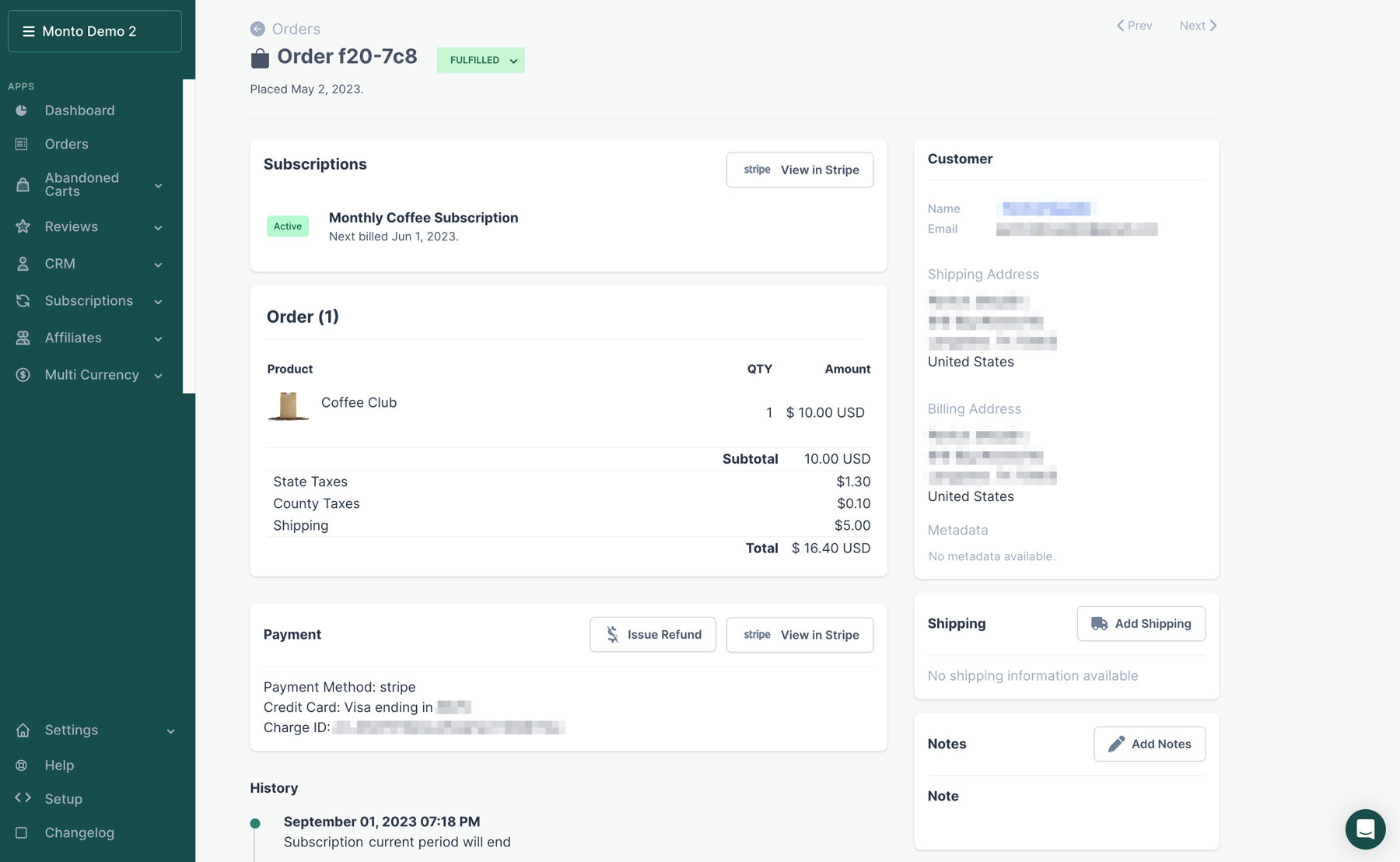Click the History timeline dot for September 01
The image size is (1400, 862).
[x=255, y=823]
